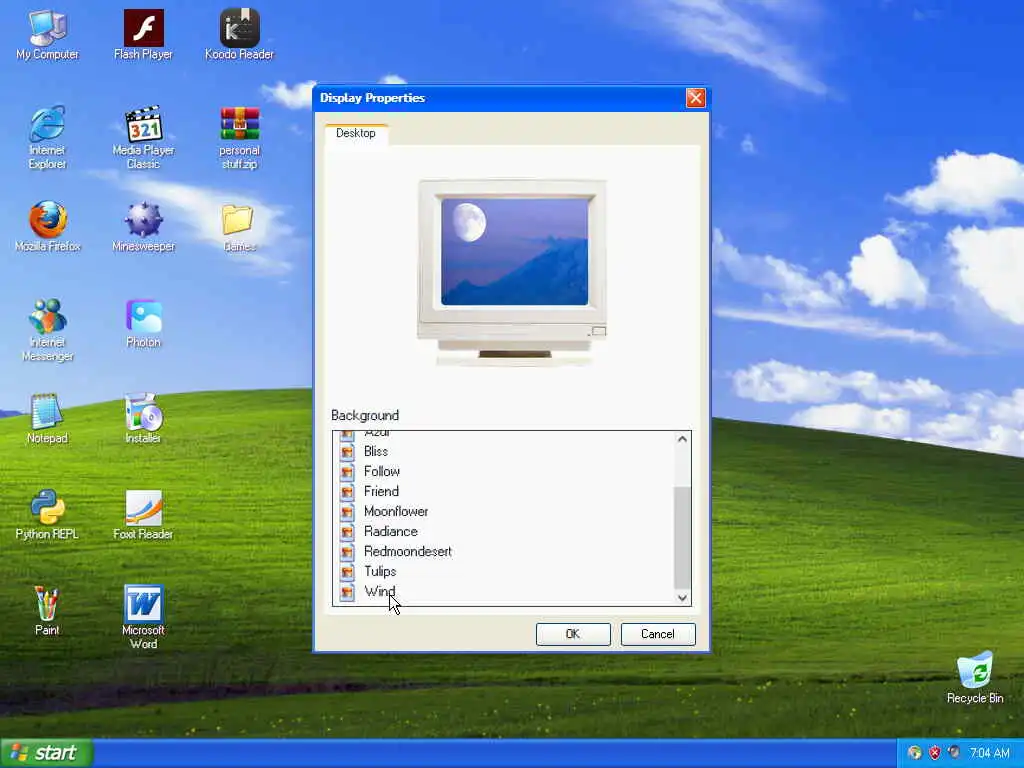This screenshot has width=1024, height=768.
Task: Select the Photon desktop shortcut
Action: pos(143,323)
